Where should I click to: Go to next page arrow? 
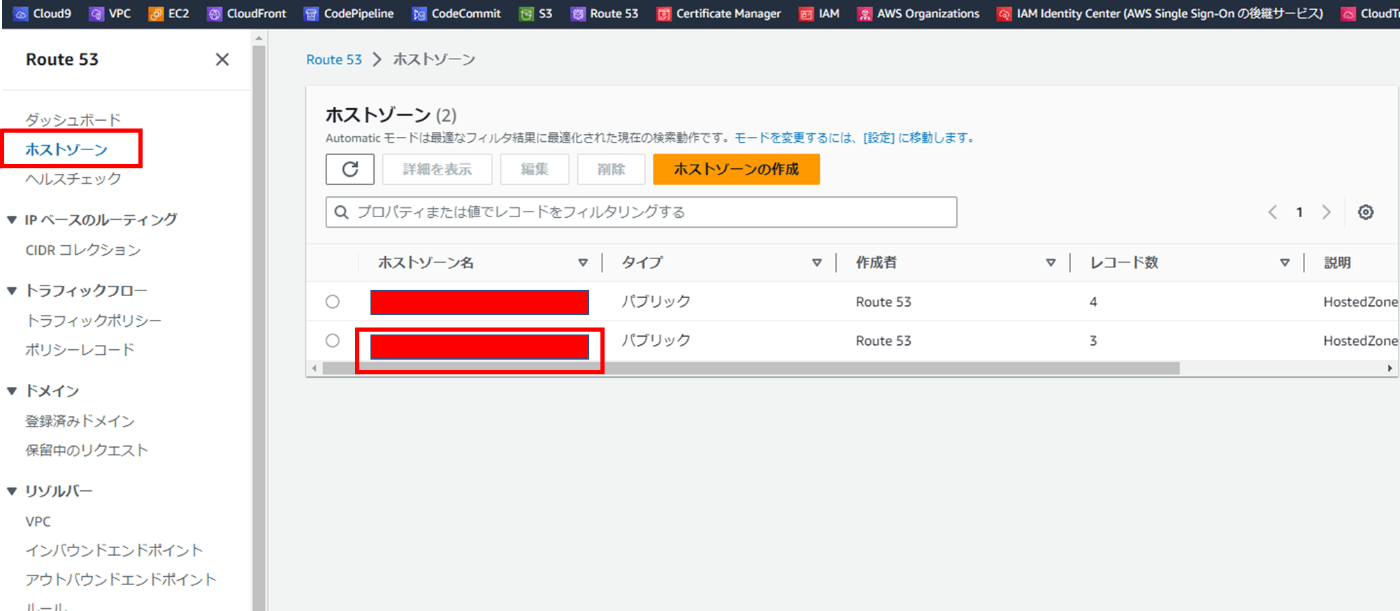tap(1326, 212)
